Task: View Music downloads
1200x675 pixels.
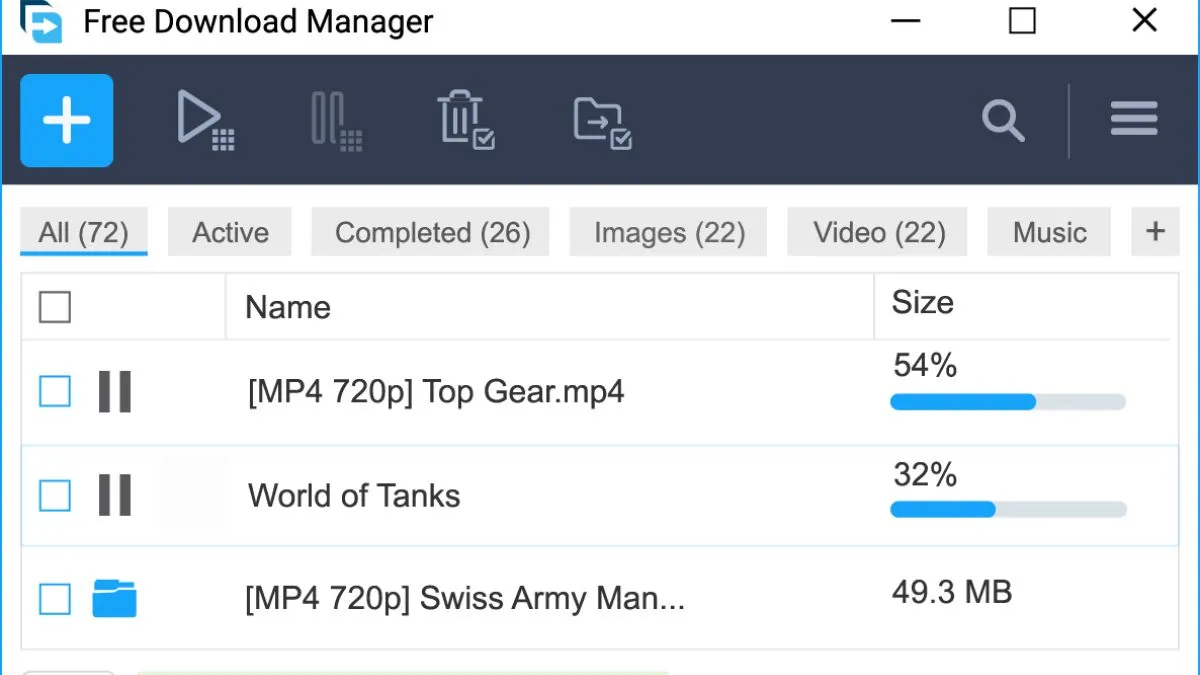Action: 1049,231
